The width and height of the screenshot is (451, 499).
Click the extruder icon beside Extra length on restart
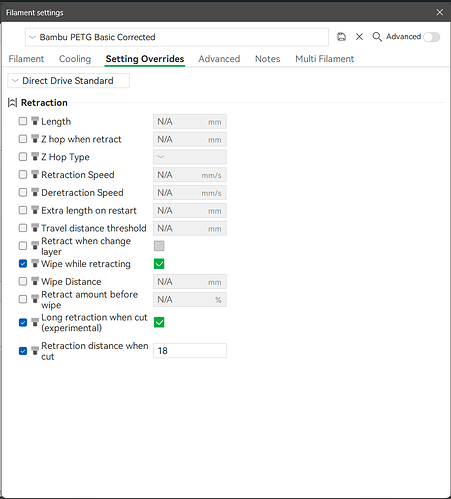point(35,210)
